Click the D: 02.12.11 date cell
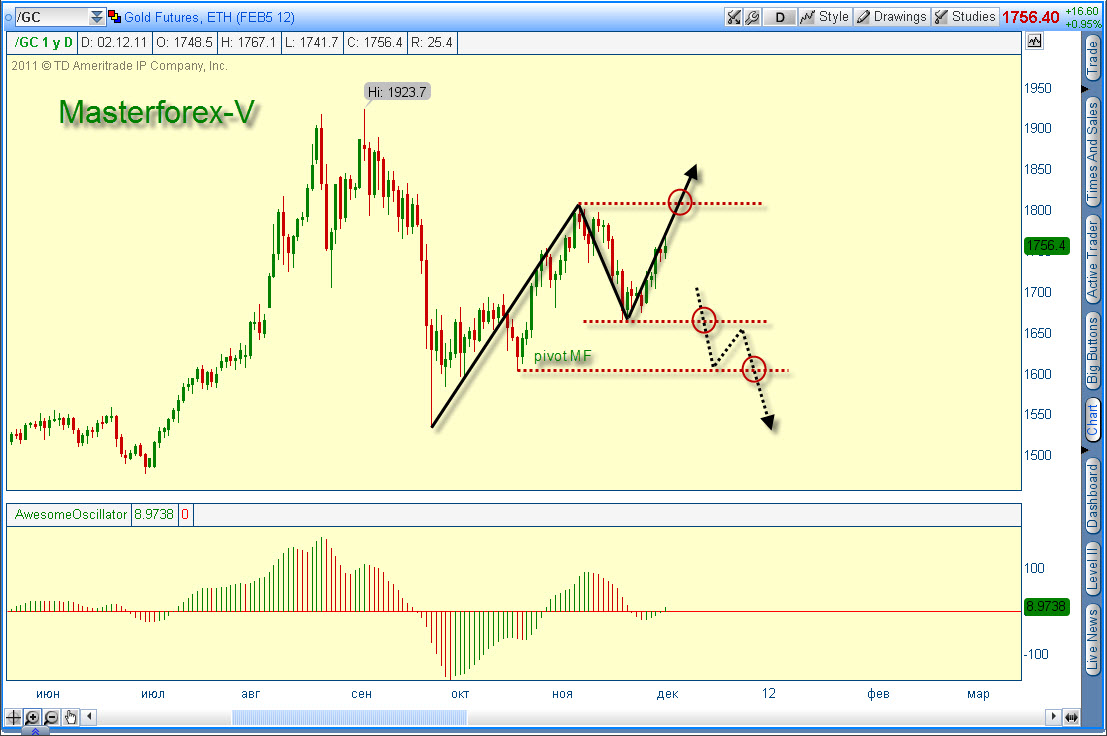This screenshot has height=736, width=1107. [114, 42]
